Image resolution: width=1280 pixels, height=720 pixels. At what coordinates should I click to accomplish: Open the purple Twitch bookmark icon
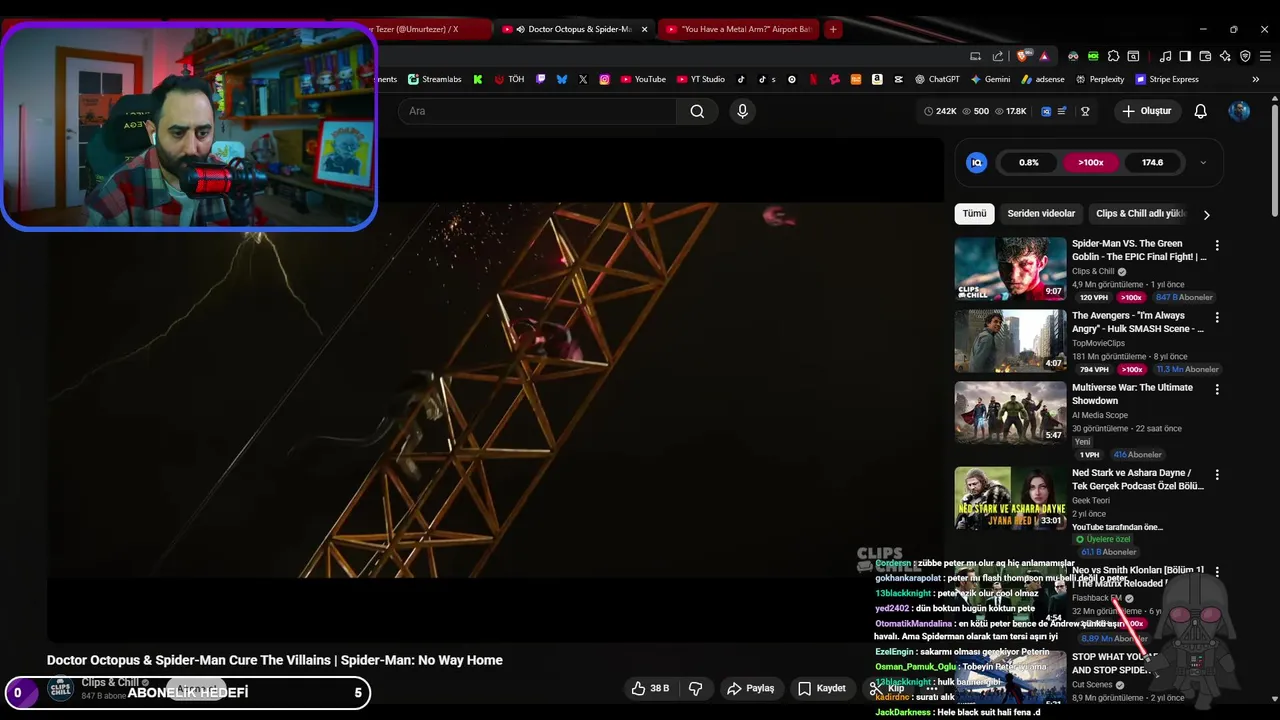point(541,79)
